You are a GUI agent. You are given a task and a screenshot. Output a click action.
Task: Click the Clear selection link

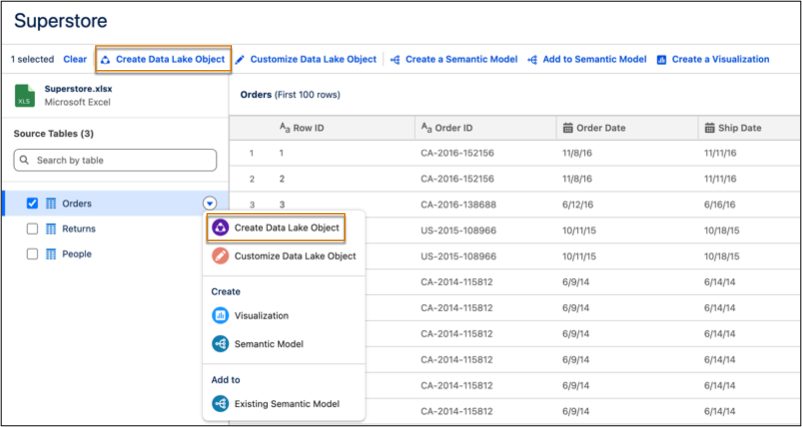(75, 59)
